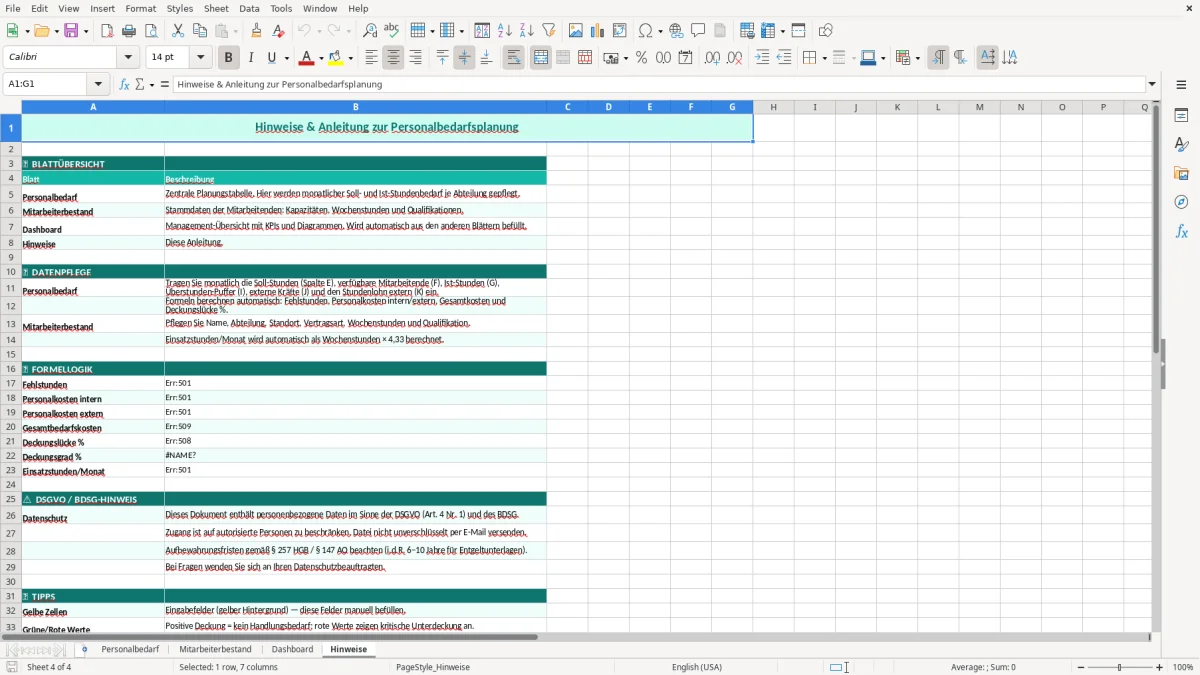
Task: Activate the Clone Formatting paintbrush
Action: pyautogui.click(x=256, y=31)
